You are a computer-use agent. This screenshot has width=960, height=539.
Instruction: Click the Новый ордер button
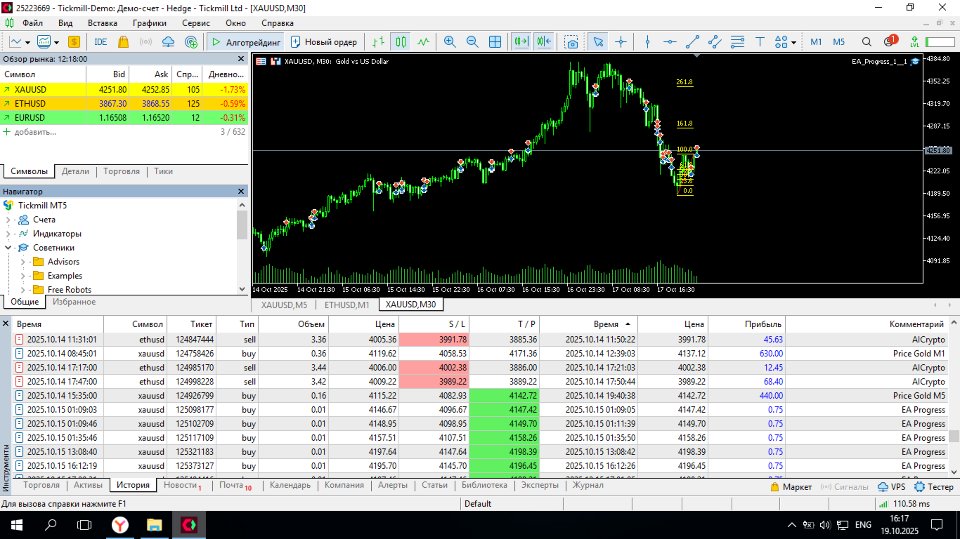[x=324, y=42]
